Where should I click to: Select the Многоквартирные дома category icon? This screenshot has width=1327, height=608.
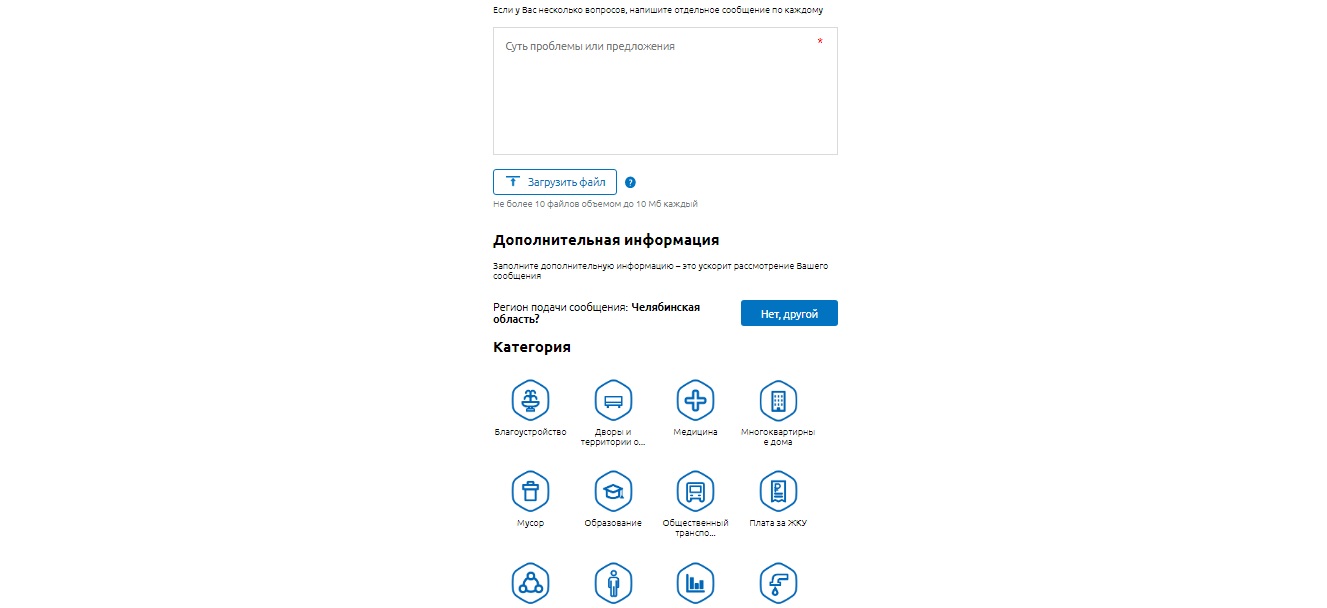pyautogui.click(x=778, y=400)
